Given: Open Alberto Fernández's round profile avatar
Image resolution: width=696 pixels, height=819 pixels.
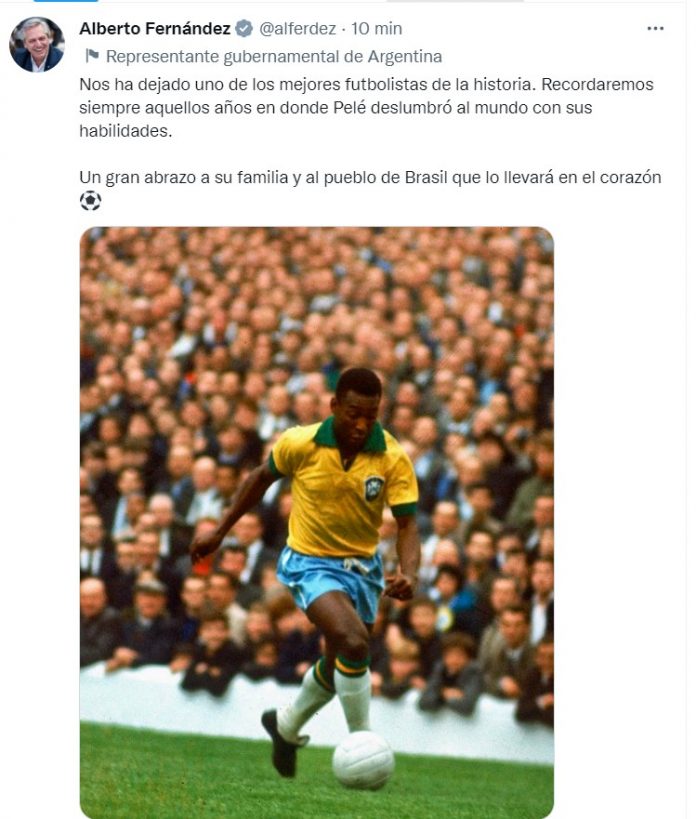Looking at the screenshot, I should click(x=37, y=44).
